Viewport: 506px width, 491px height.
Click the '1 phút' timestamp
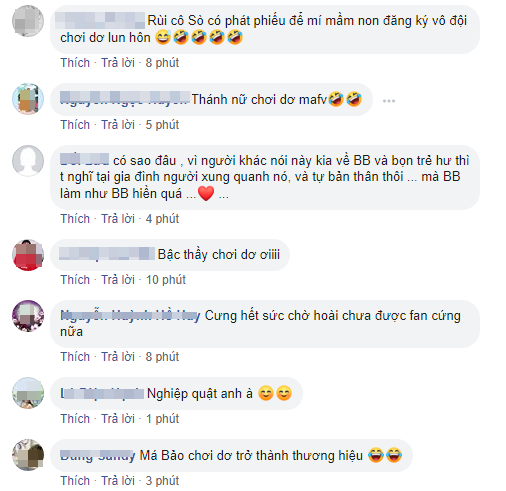(x=162, y=419)
